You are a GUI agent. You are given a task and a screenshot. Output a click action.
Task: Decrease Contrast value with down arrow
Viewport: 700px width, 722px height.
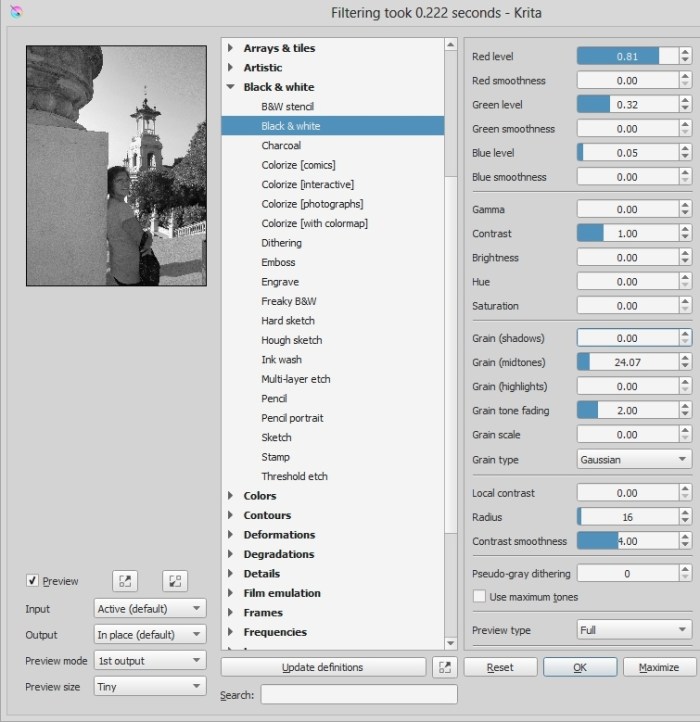pos(685,238)
